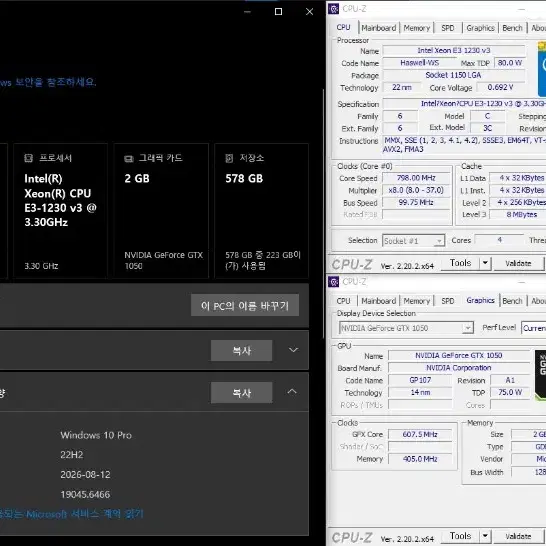Image resolution: width=546 pixels, height=546 pixels.
Task: Switch to CPU tab in lower CPU-Z
Action: coord(344,301)
